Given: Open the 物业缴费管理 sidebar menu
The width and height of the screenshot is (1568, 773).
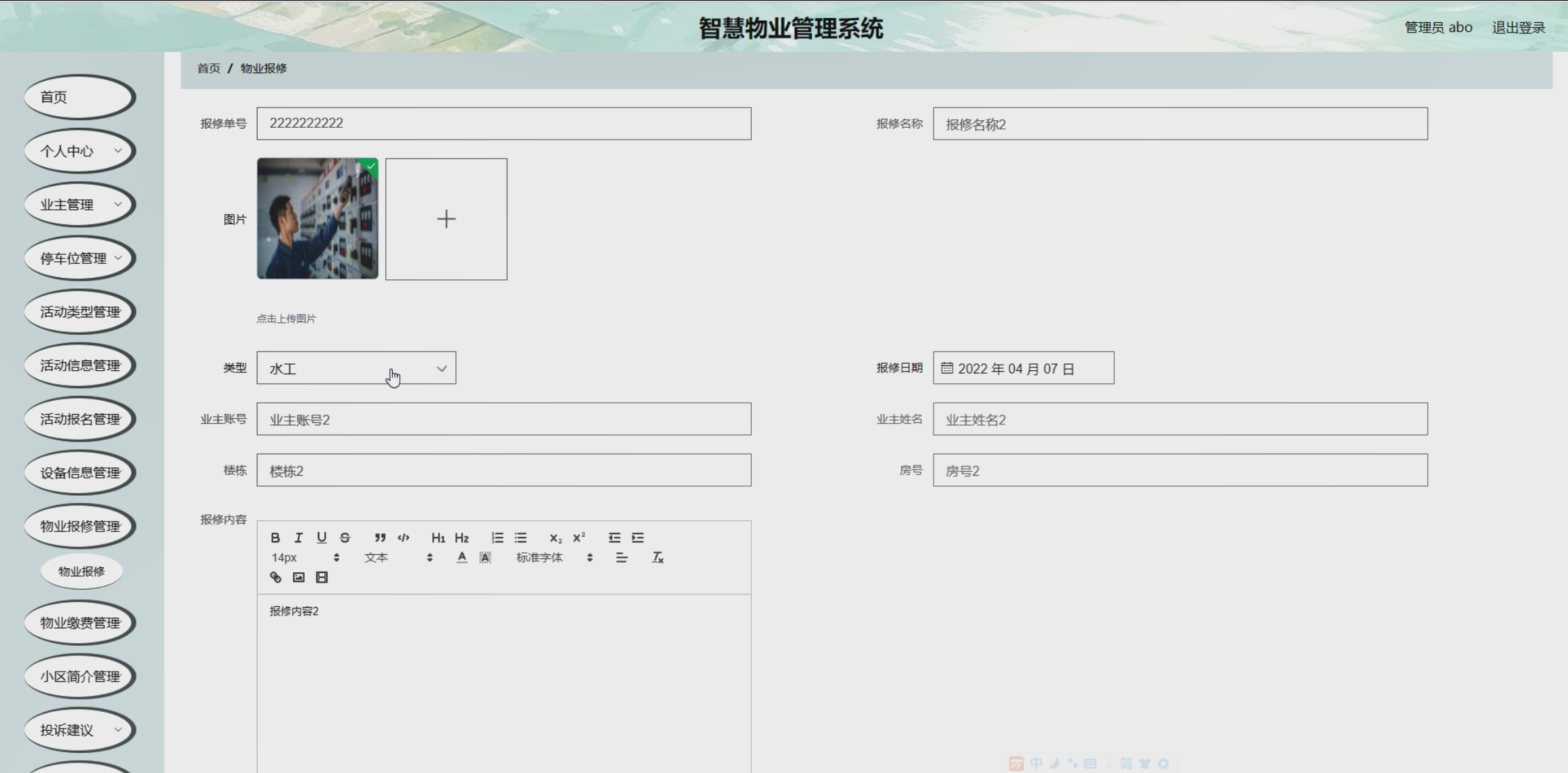Looking at the screenshot, I should click(x=80, y=623).
